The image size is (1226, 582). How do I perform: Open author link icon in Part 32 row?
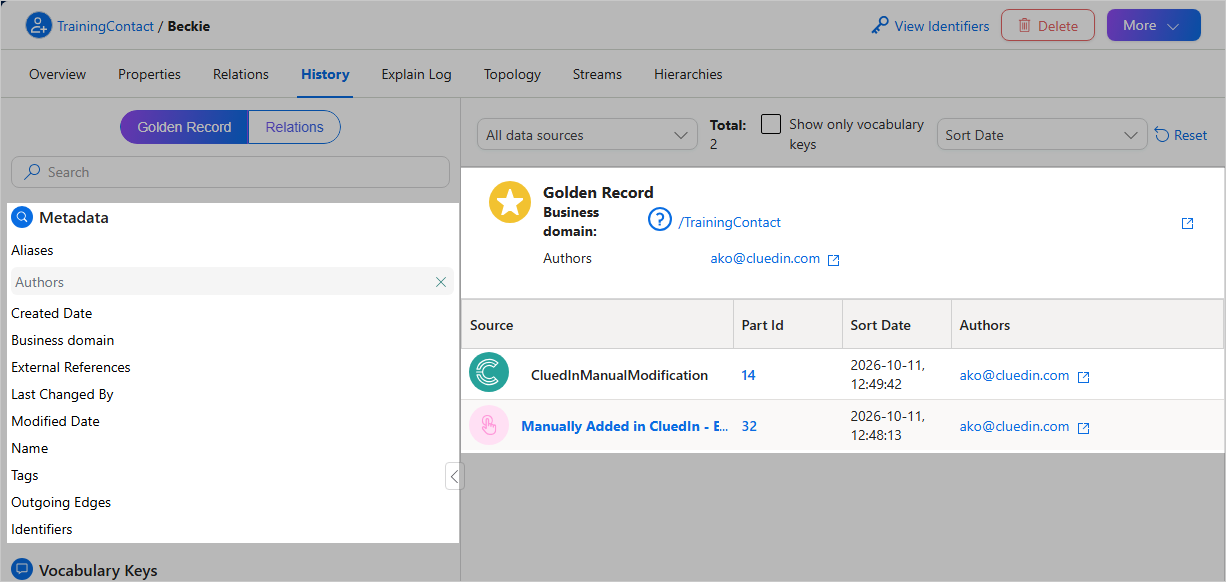tap(1083, 428)
